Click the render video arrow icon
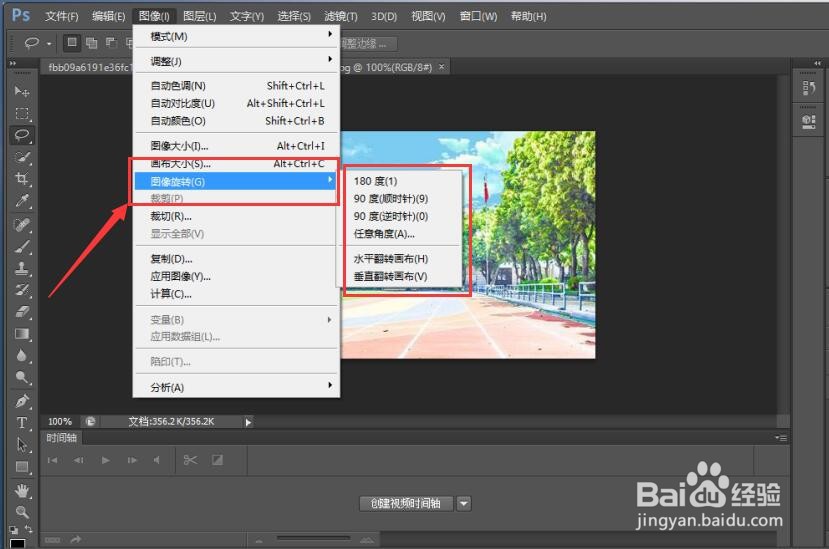The image size is (829, 549). coord(76,539)
